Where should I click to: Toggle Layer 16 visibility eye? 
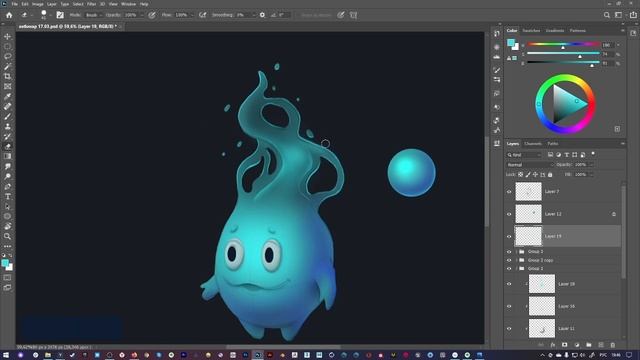pyautogui.click(x=509, y=306)
